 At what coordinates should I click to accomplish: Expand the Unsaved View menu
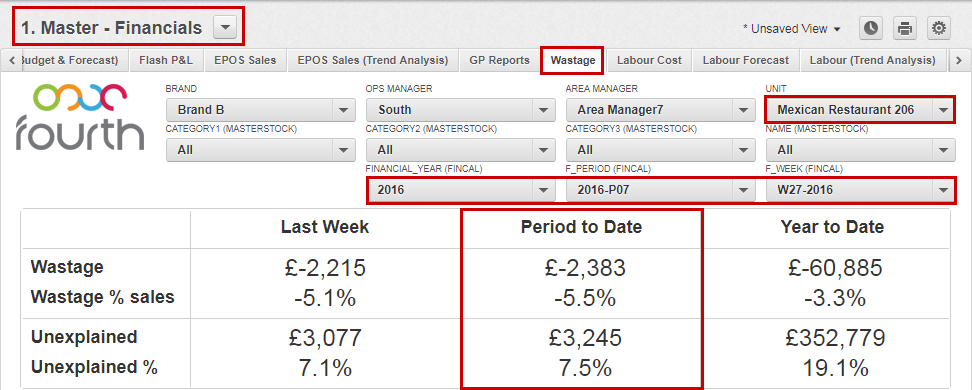click(792, 29)
